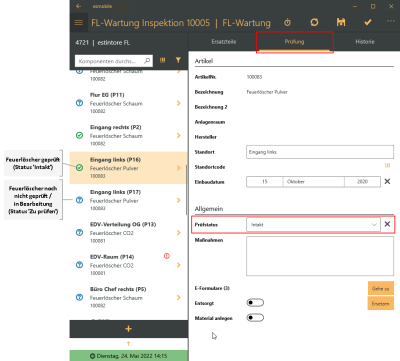Click the component list scrollbar

click(186, 190)
